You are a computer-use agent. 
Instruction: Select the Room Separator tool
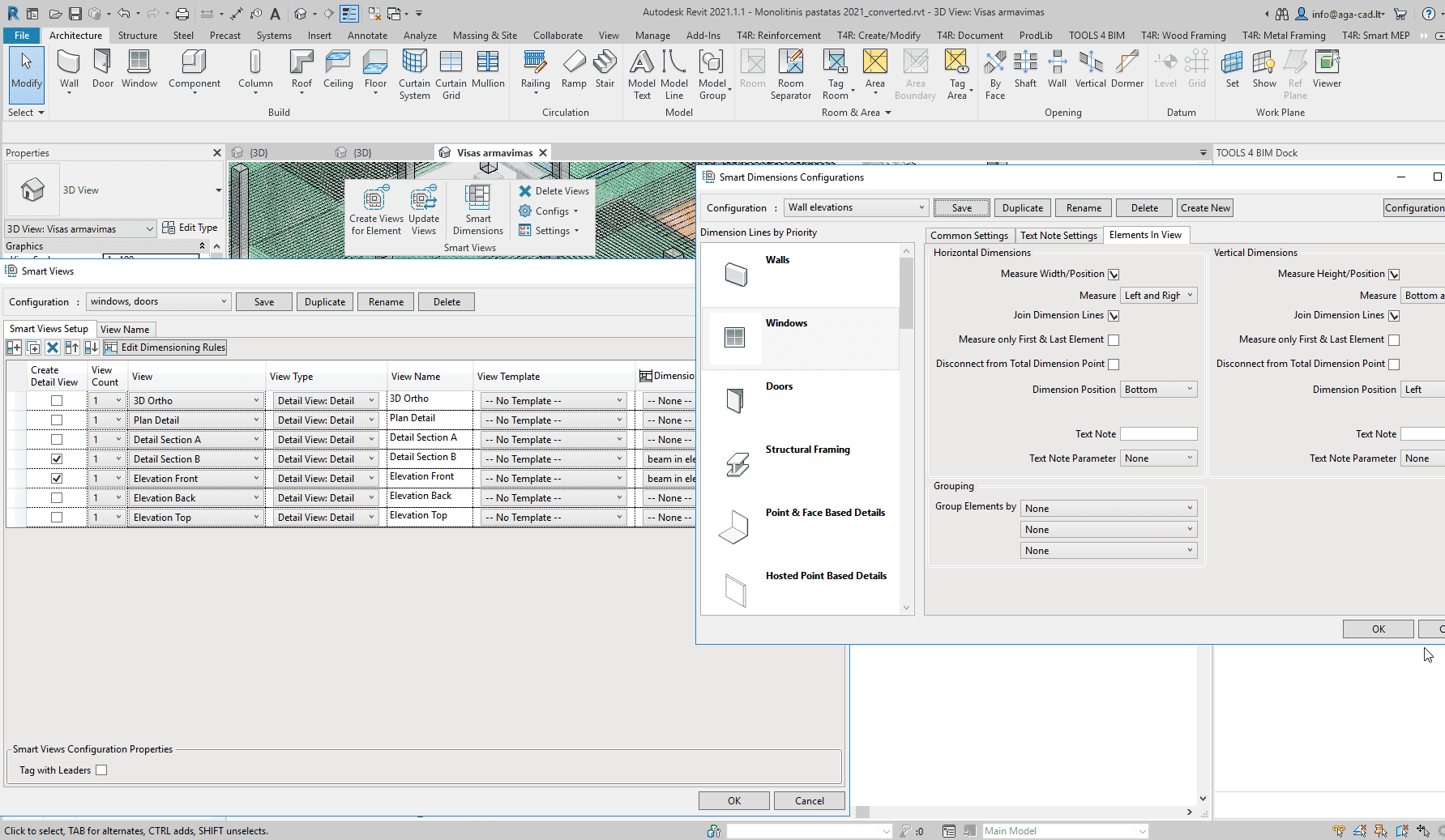pyautogui.click(x=791, y=75)
